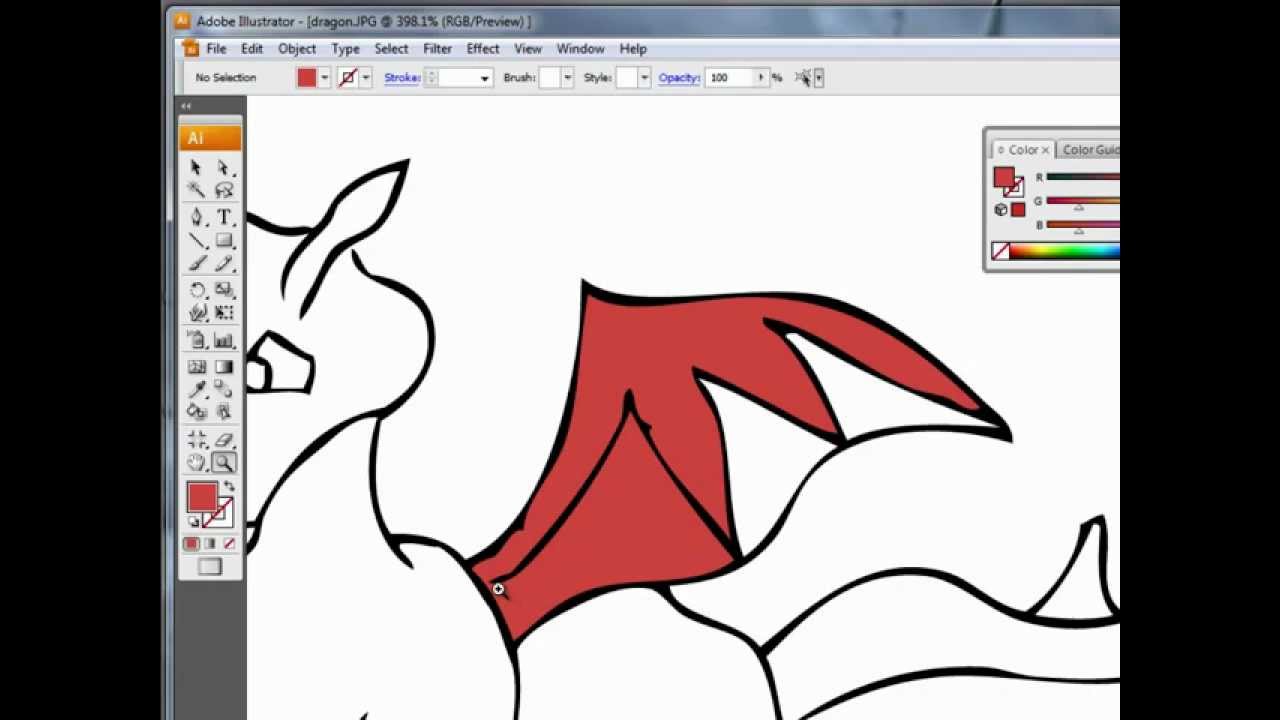
Task: Close the Color panel tab
Action: coord(1045,150)
